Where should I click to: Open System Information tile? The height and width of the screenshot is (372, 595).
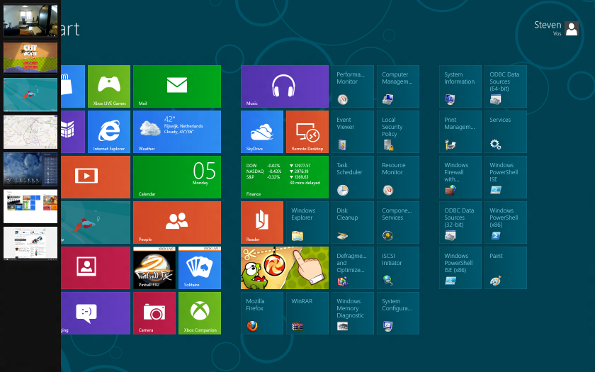pyautogui.click(x=461, y=87)
